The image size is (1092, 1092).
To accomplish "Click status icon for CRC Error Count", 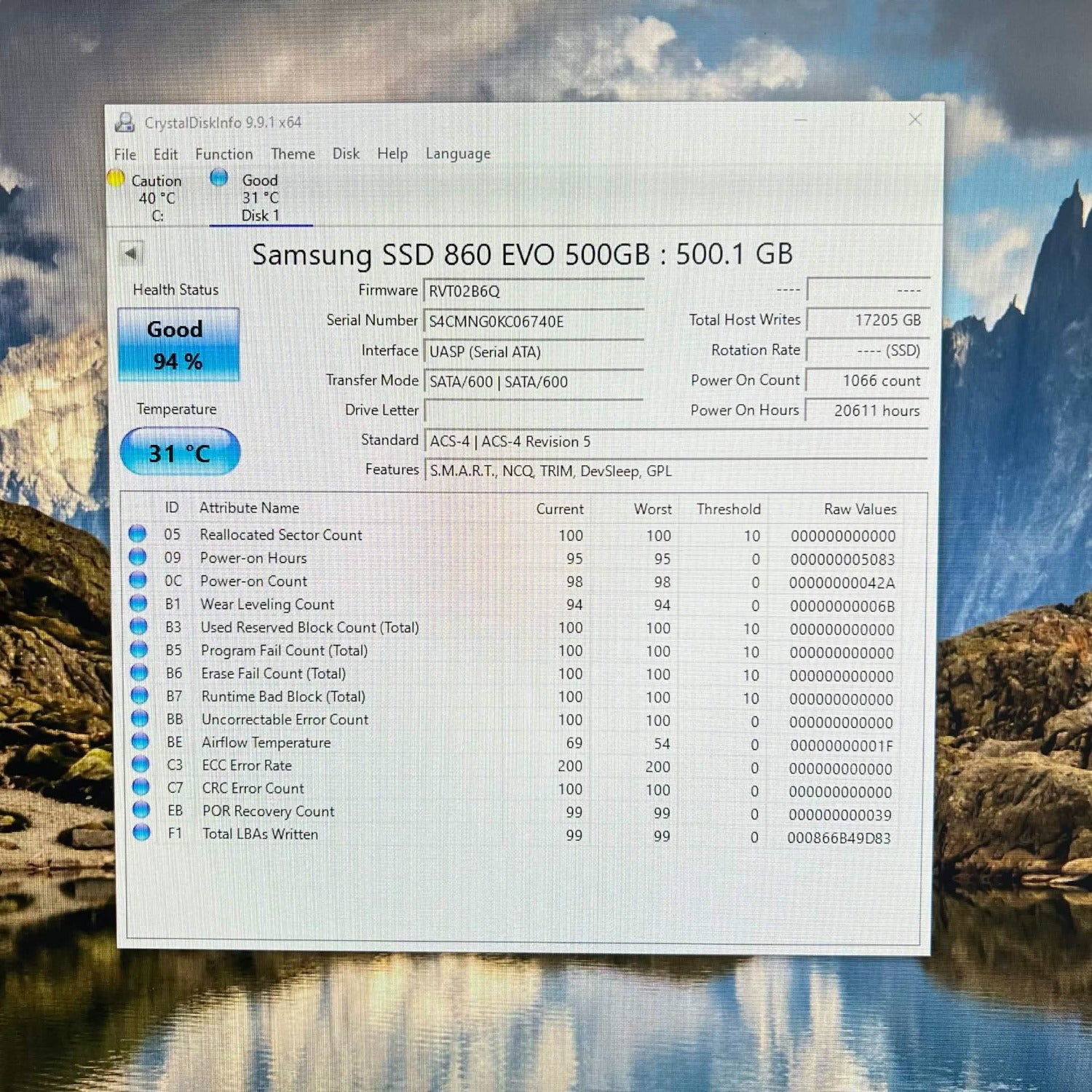I will point(141,787).
